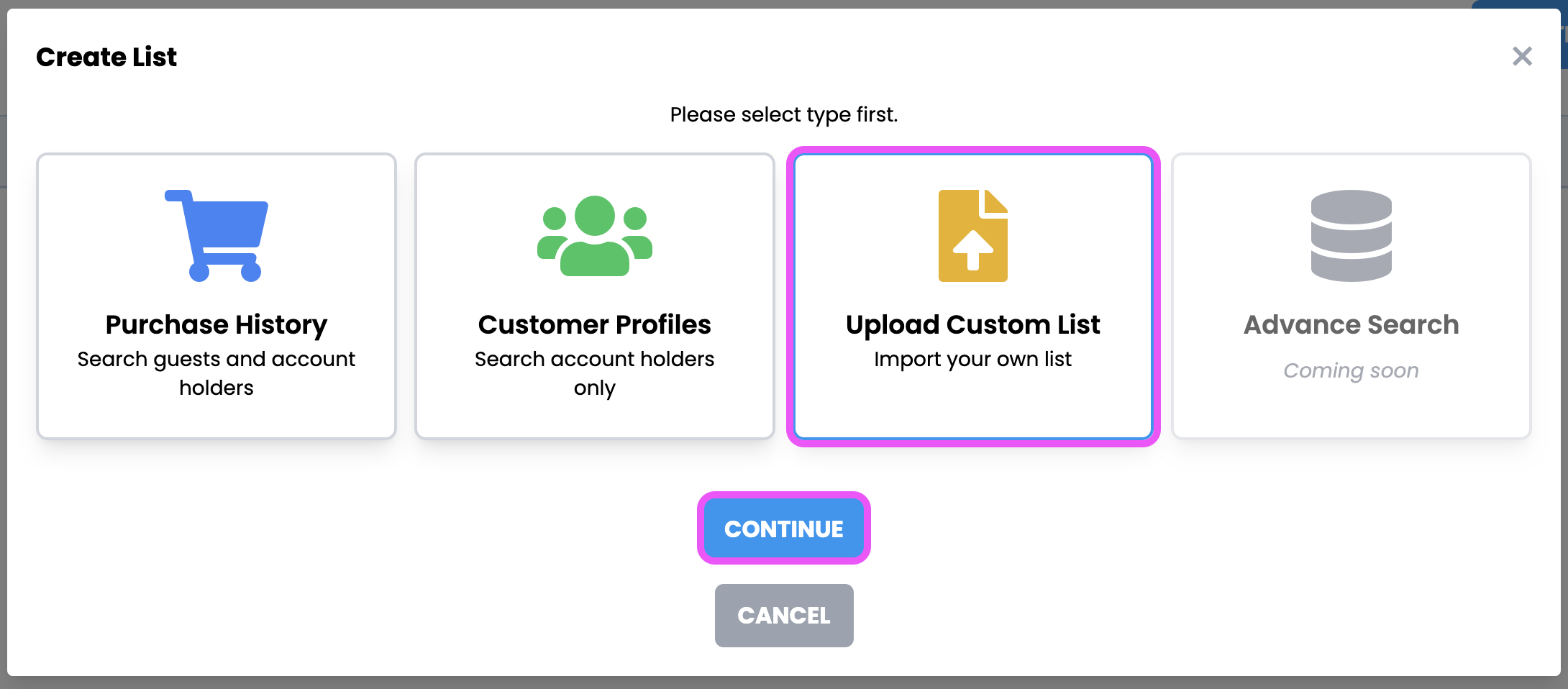1568x689 pixels.
Task: Click the gray database icon
Action: pyautogui.click(x=1351, y=236)
